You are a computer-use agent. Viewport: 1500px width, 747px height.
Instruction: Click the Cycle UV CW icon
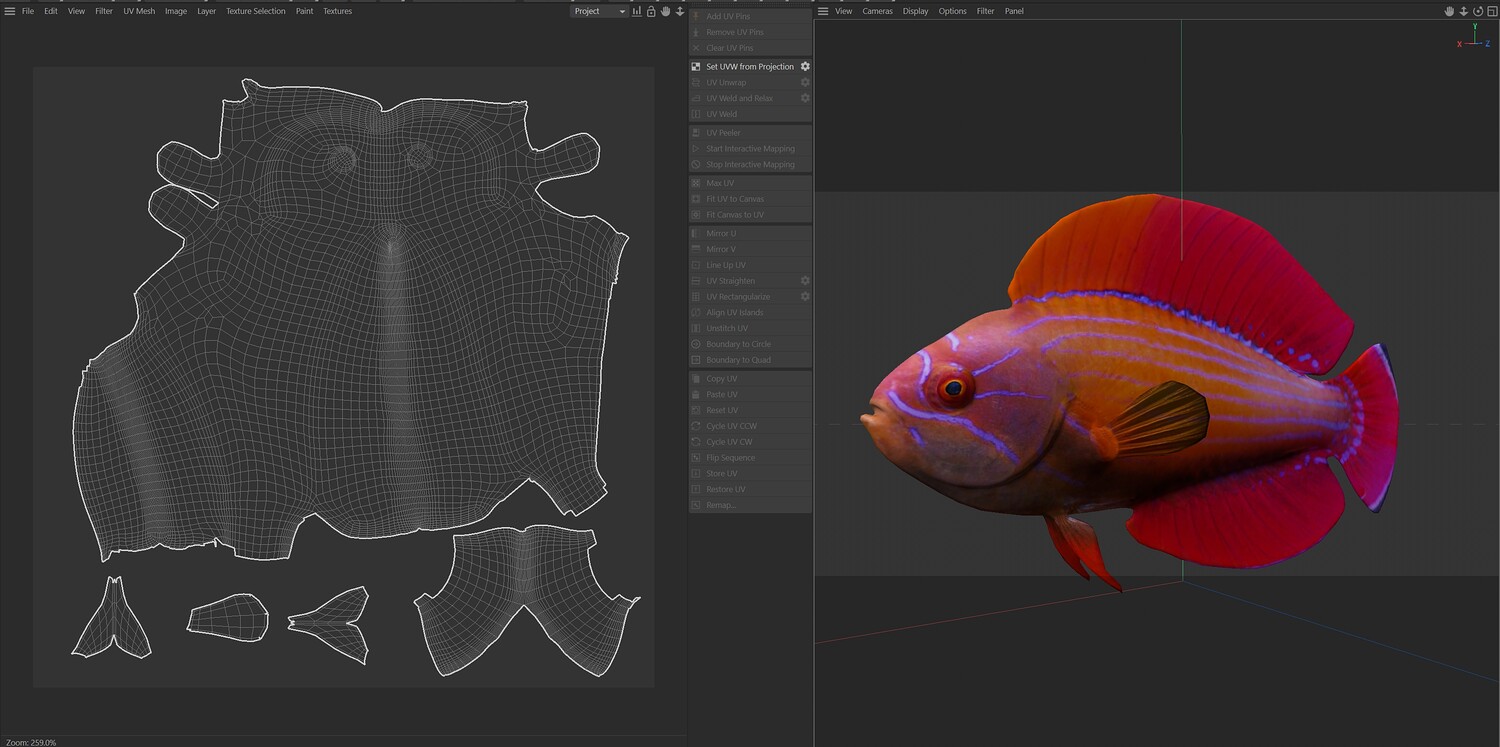(x=696, y=442)
